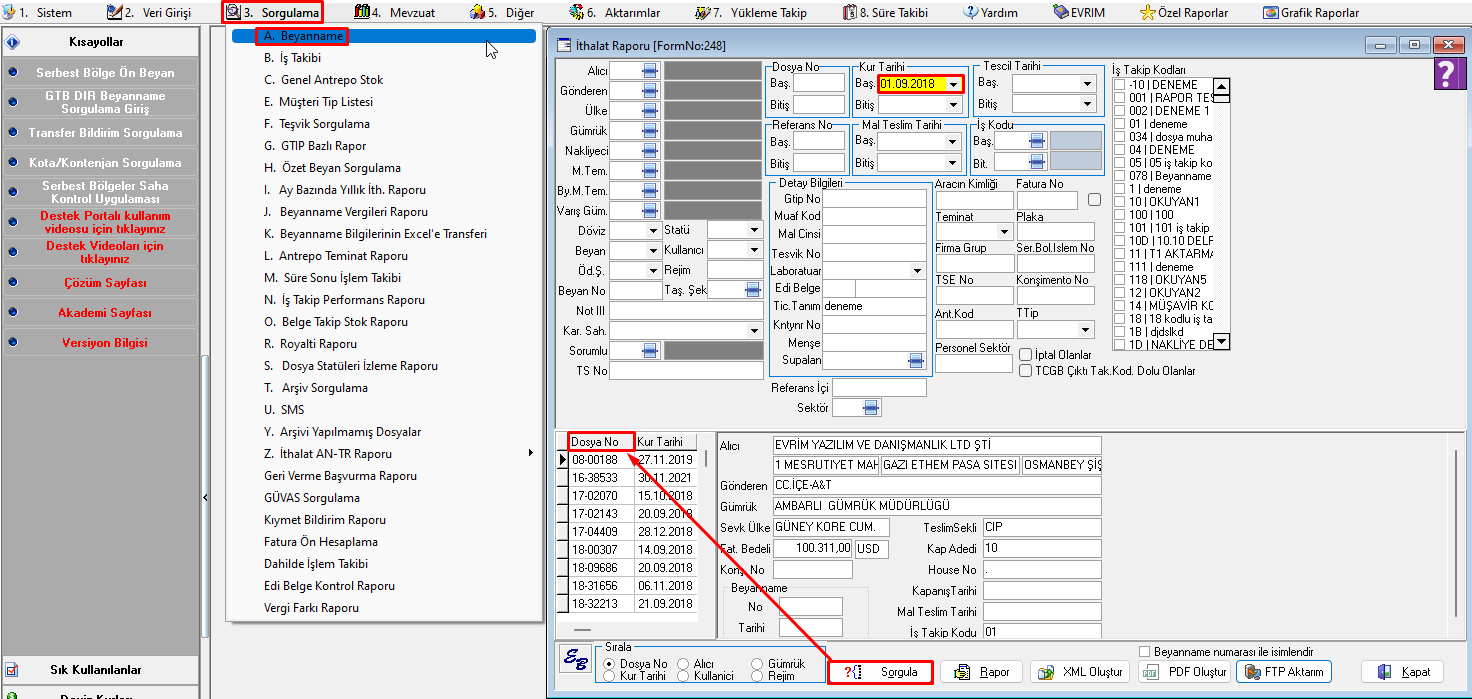Open the Alıcı lookup picker icon
The image size is (1472, 699).
pos(650,70)
